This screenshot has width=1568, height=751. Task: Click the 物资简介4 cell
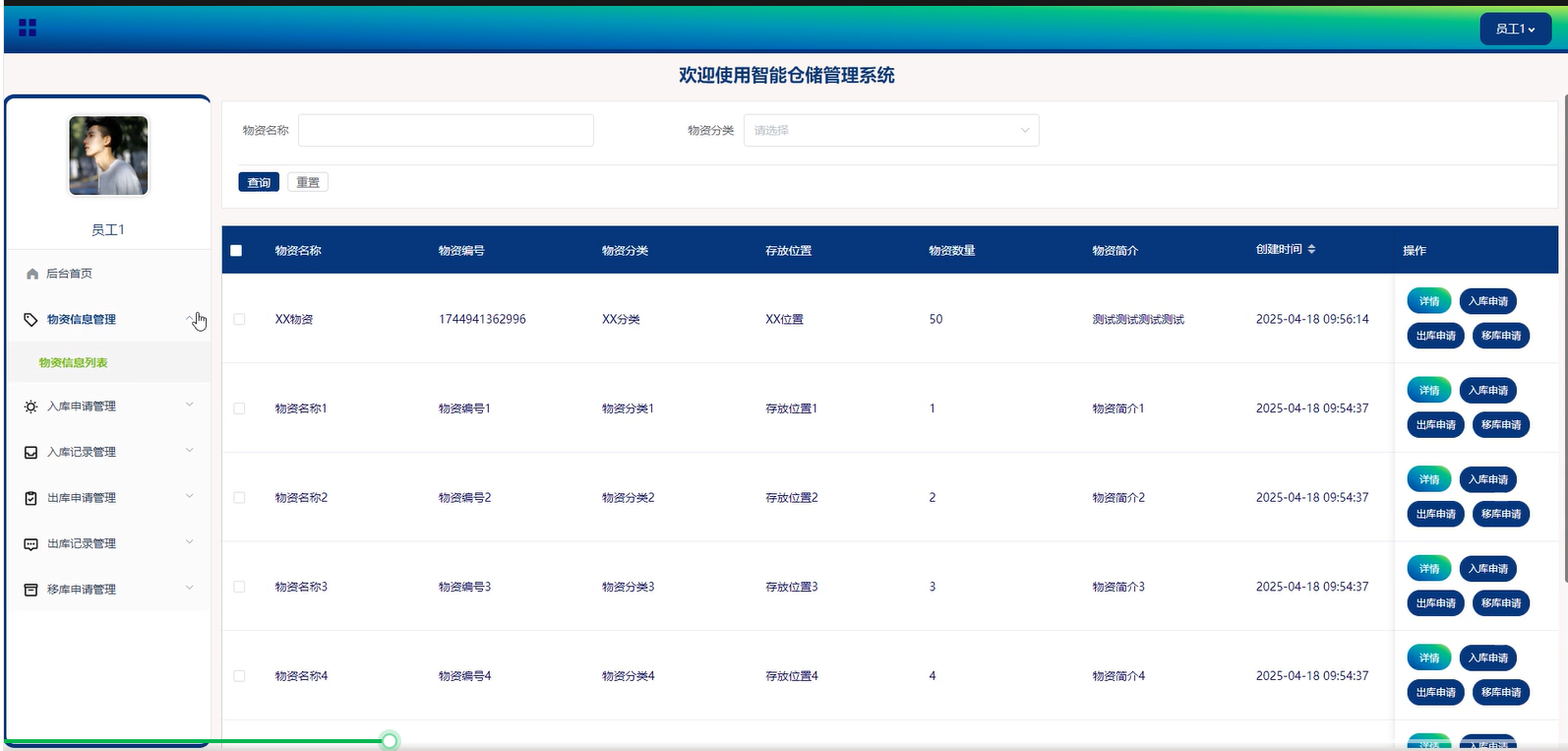pyautogui.click(x=1118, y=676)
